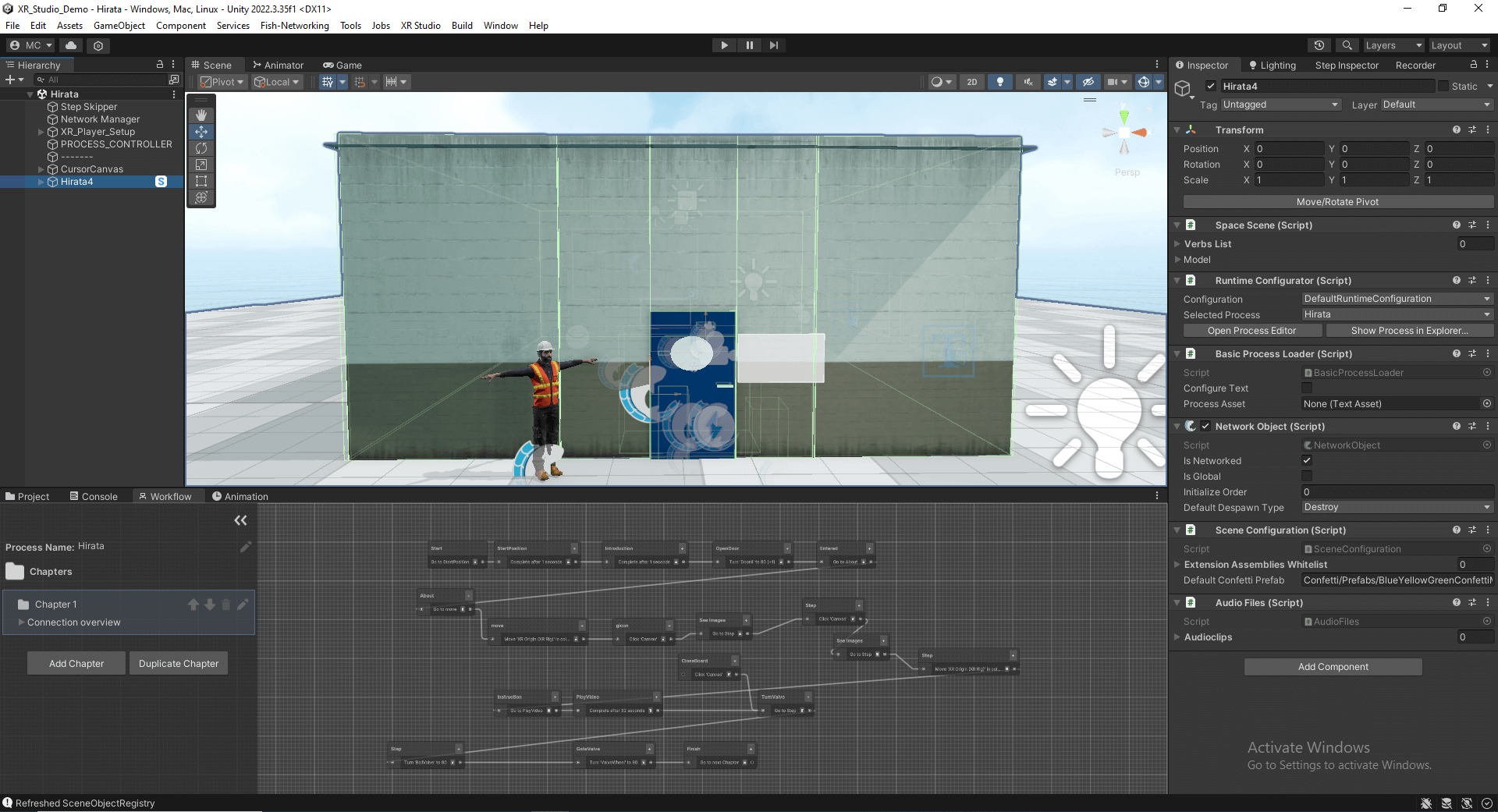Select the Hand view tool

point(201,115)
